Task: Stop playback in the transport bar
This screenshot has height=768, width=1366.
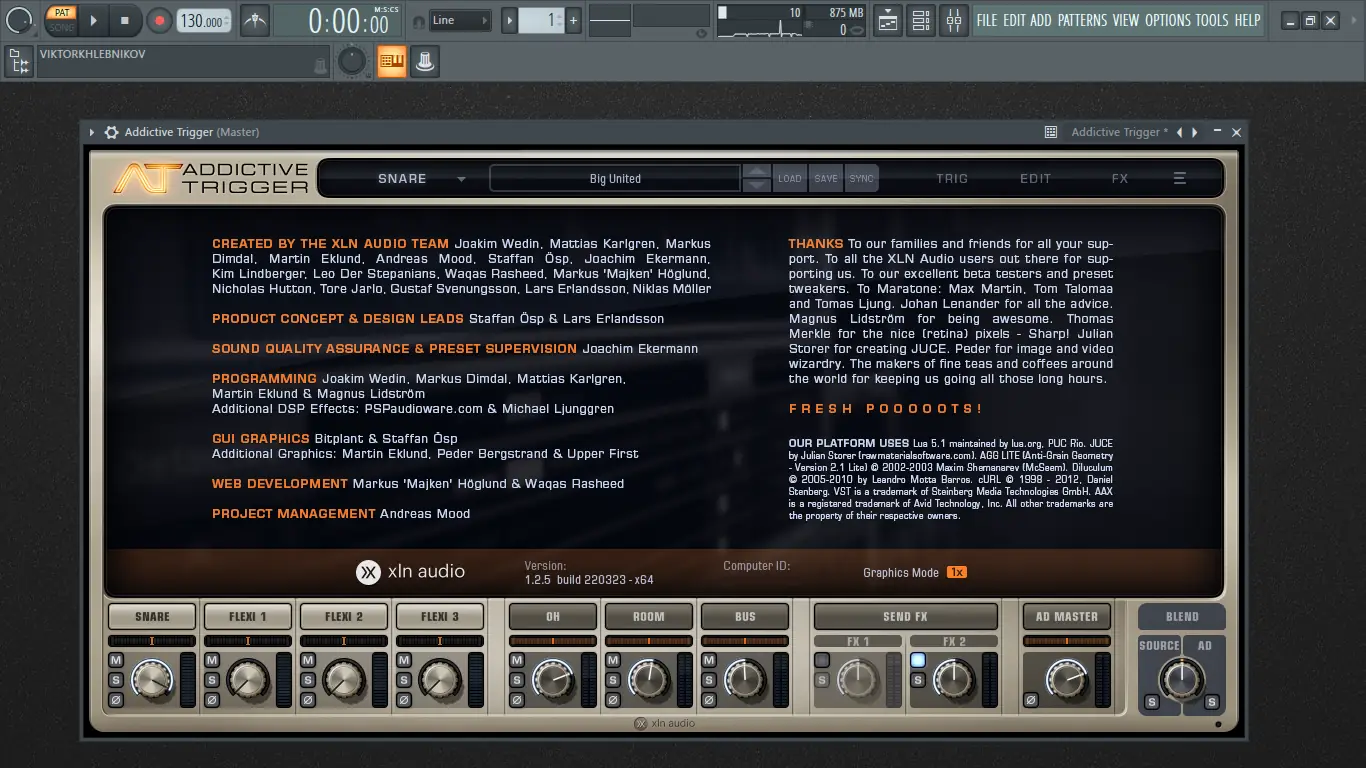Action: click(125, 20)
